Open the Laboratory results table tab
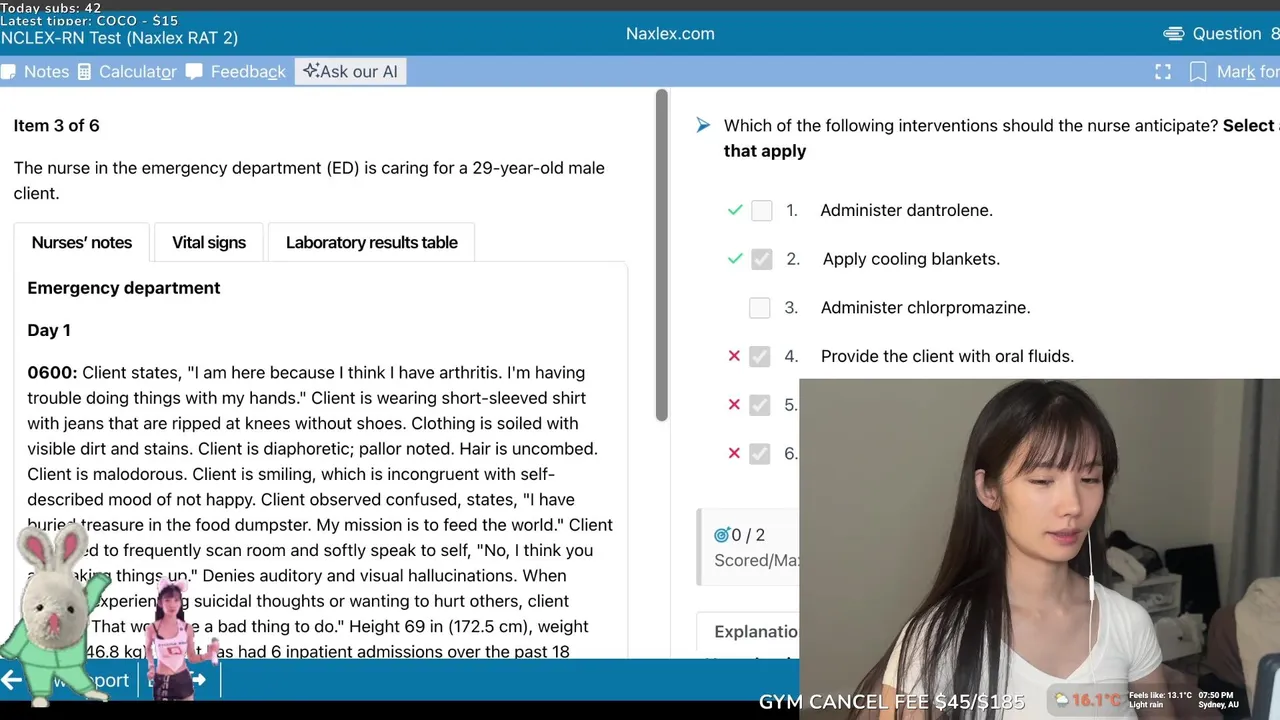1280x720 pixels. pos(372,242)
